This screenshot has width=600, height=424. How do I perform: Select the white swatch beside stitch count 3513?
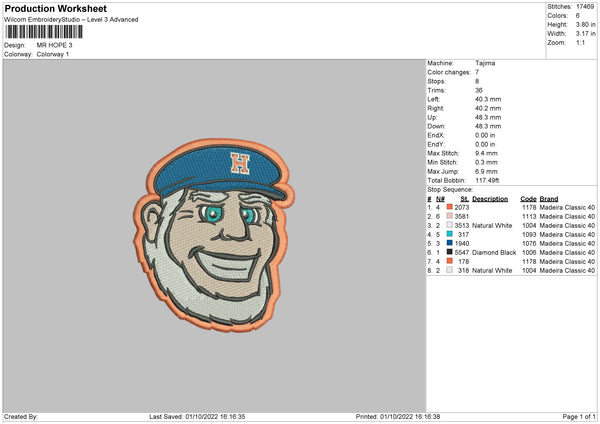tap(450, 225)
